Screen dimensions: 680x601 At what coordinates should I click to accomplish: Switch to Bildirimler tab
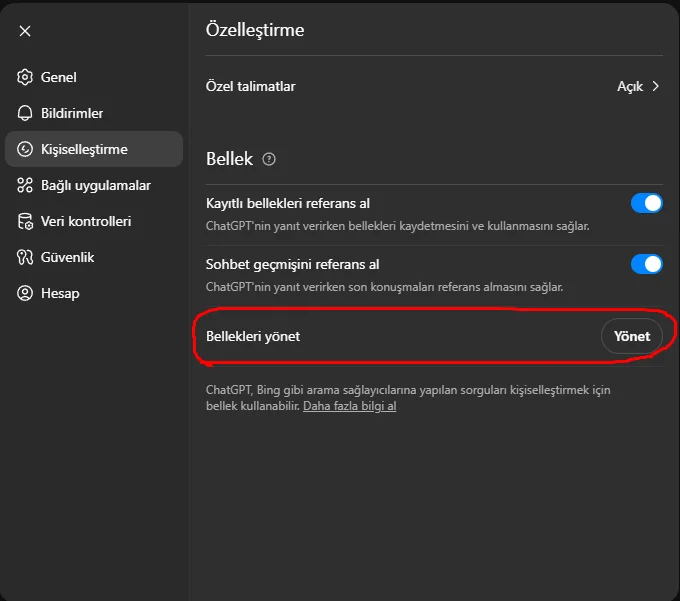[x=72, y=113]
